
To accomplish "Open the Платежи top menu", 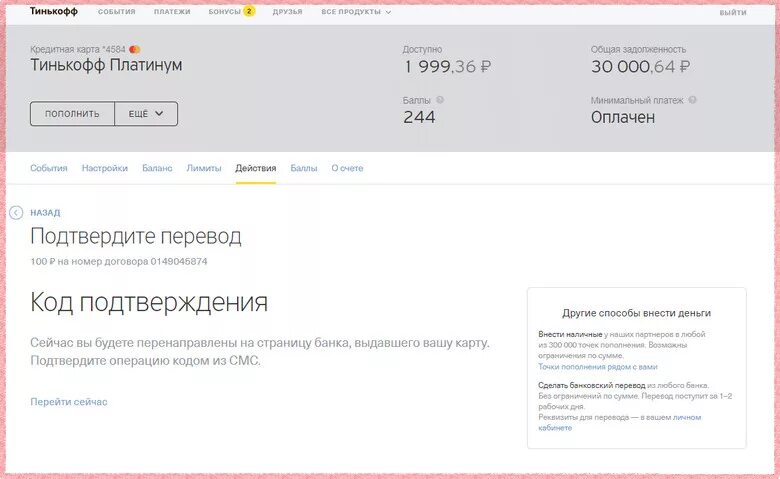I will (x=172, y=12).
